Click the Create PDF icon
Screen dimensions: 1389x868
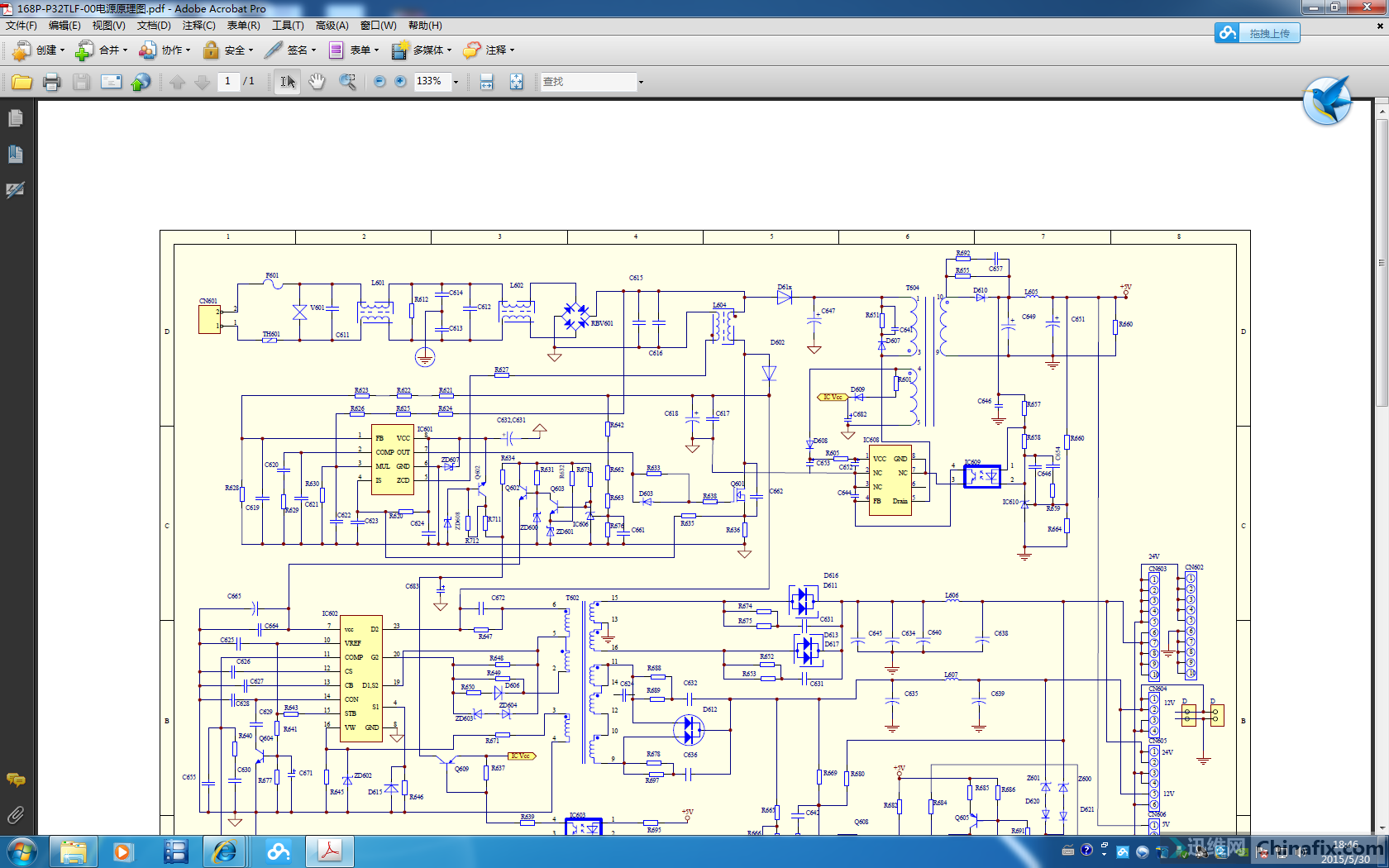(x=21, y=50)
